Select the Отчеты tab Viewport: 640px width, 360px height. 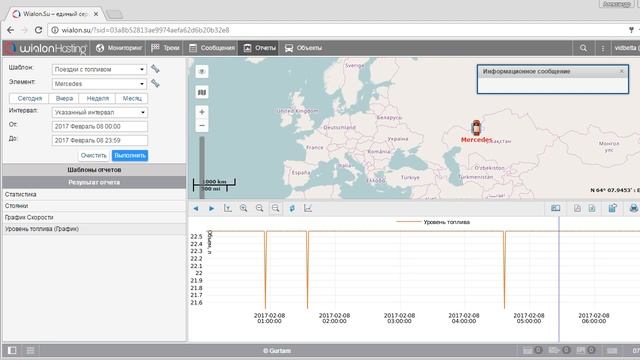pyautogui.click(x=259, y=48)
